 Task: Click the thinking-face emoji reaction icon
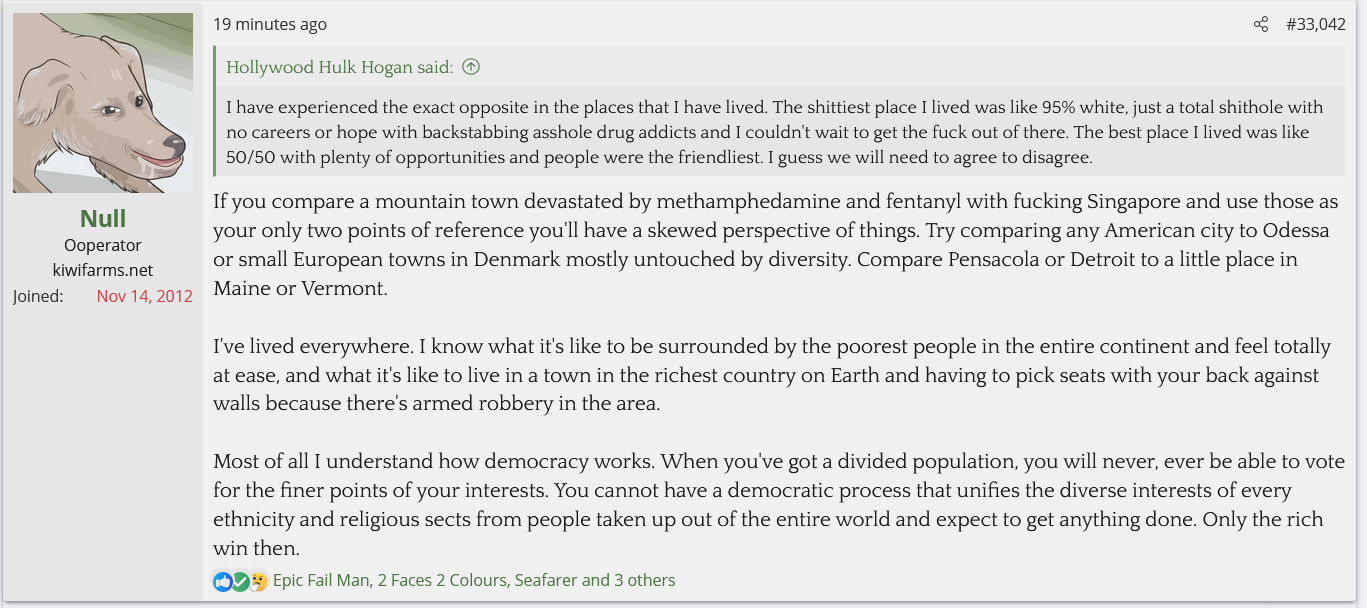[258, 581]
